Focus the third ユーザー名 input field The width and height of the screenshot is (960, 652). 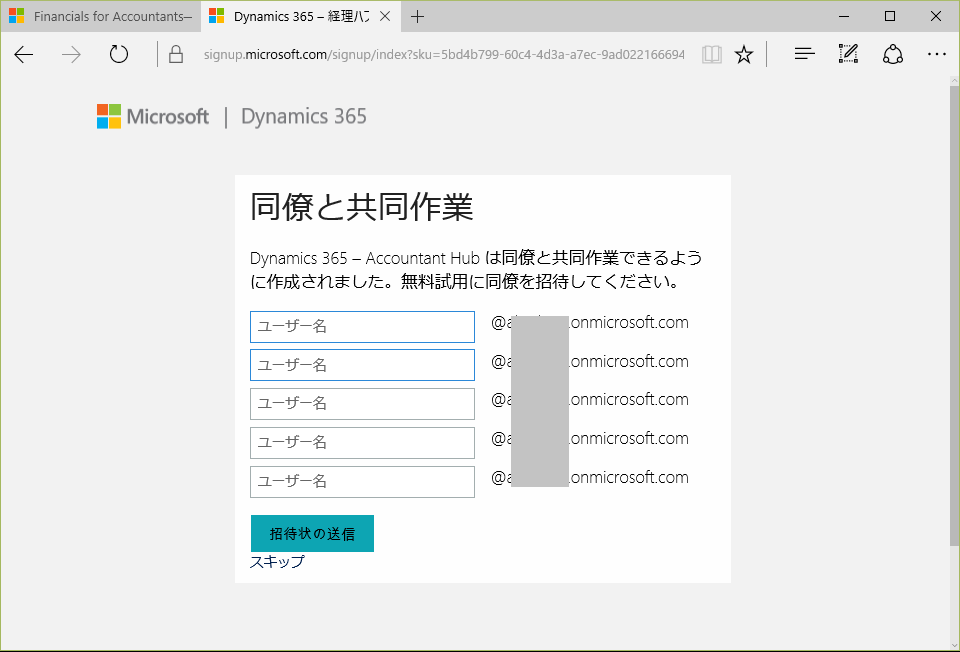(362, 404)
